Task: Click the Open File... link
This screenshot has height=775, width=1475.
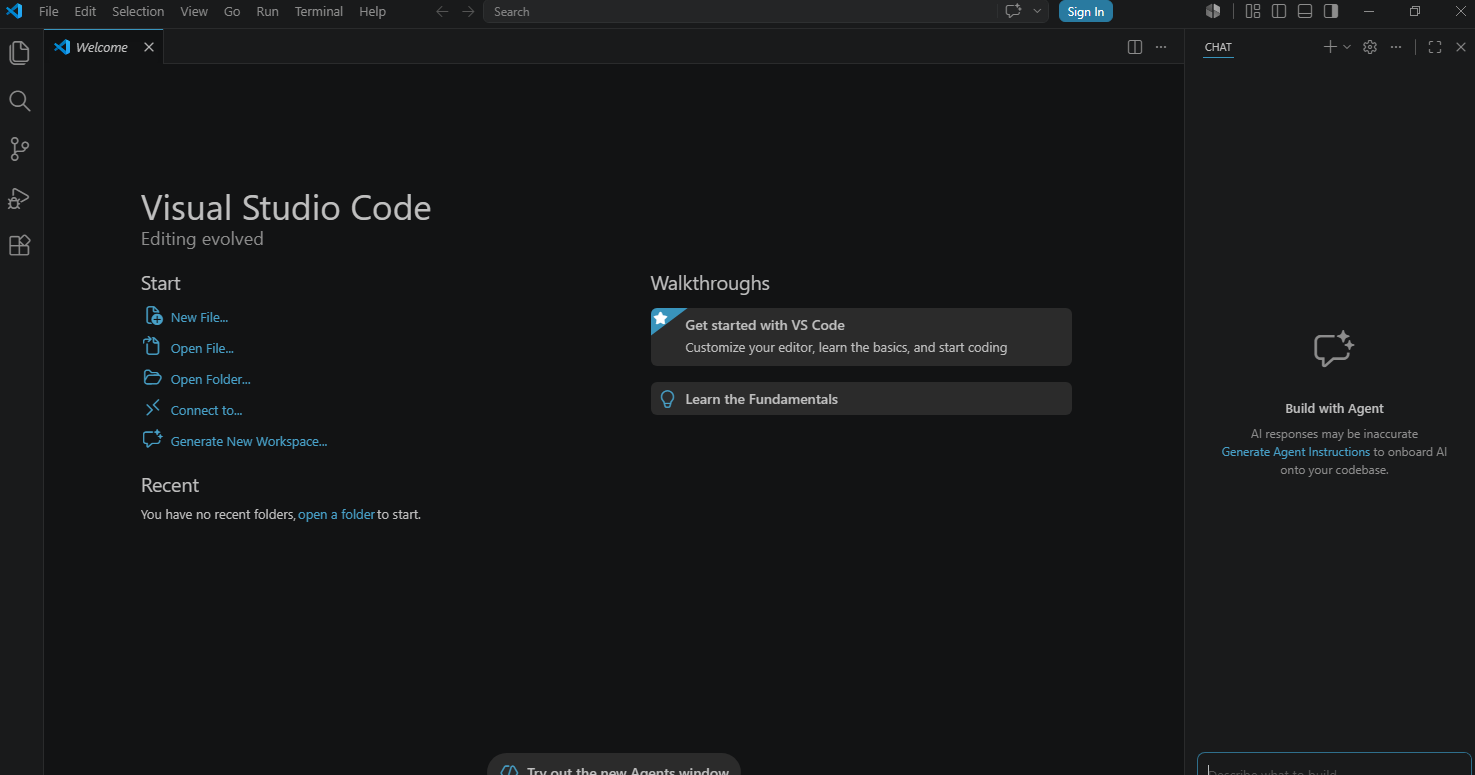Action: click(x=202, y=348)
